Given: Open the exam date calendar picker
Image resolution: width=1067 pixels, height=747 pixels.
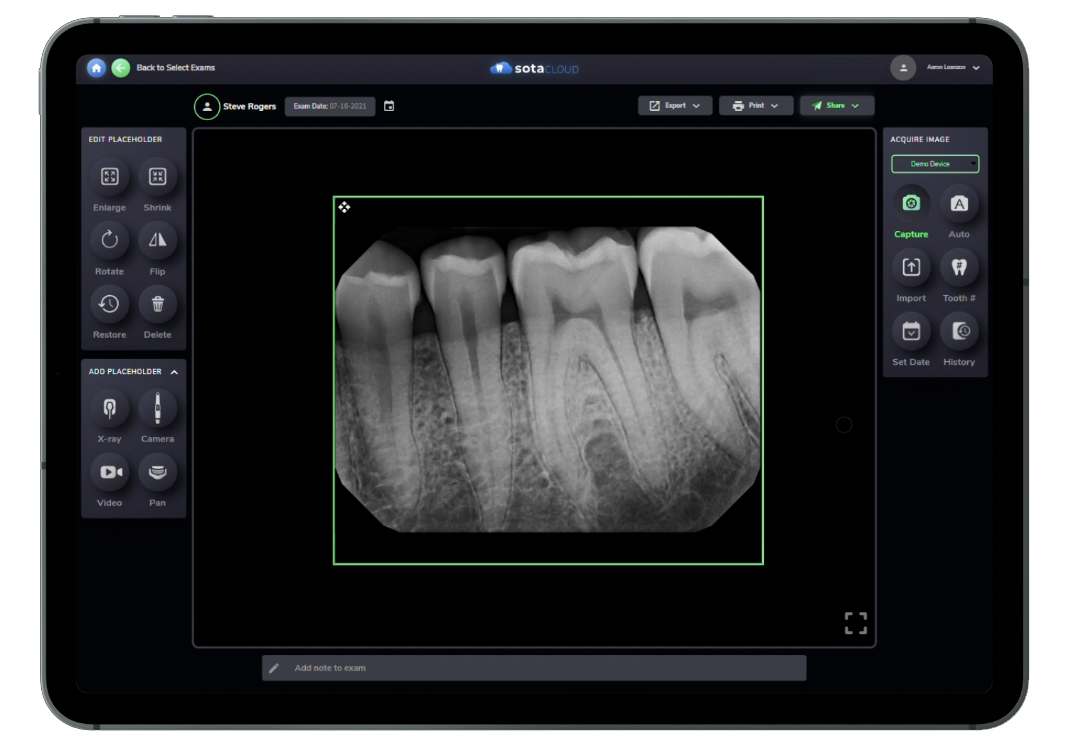Looking at the screenshot, I should click(x=389, y=105).
